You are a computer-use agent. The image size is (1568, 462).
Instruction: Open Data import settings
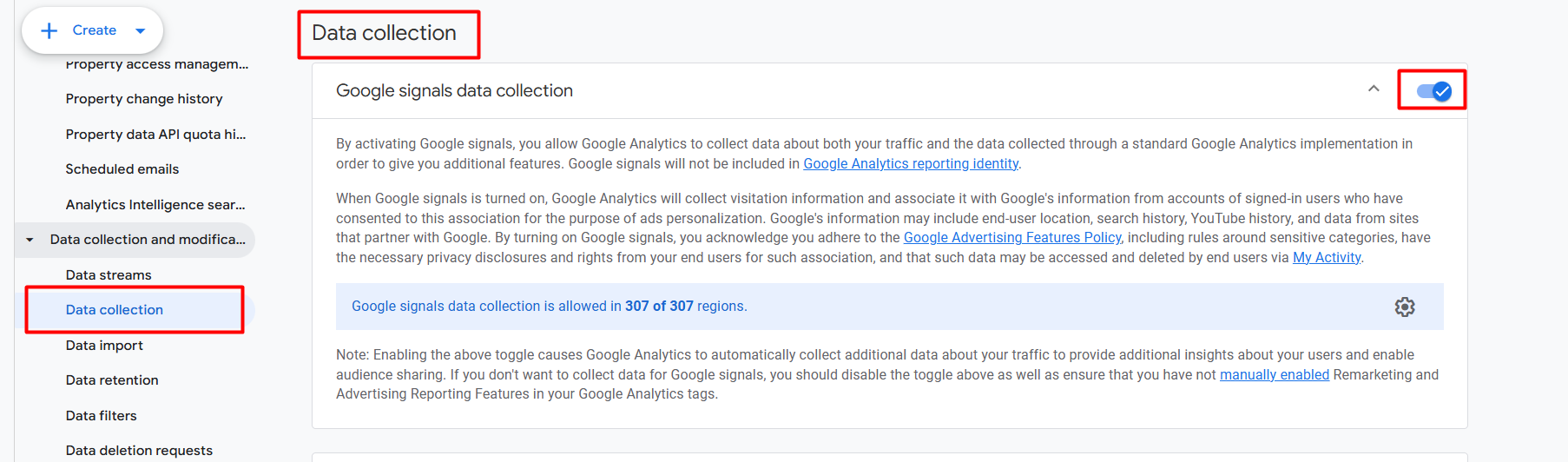coord(104,346)
